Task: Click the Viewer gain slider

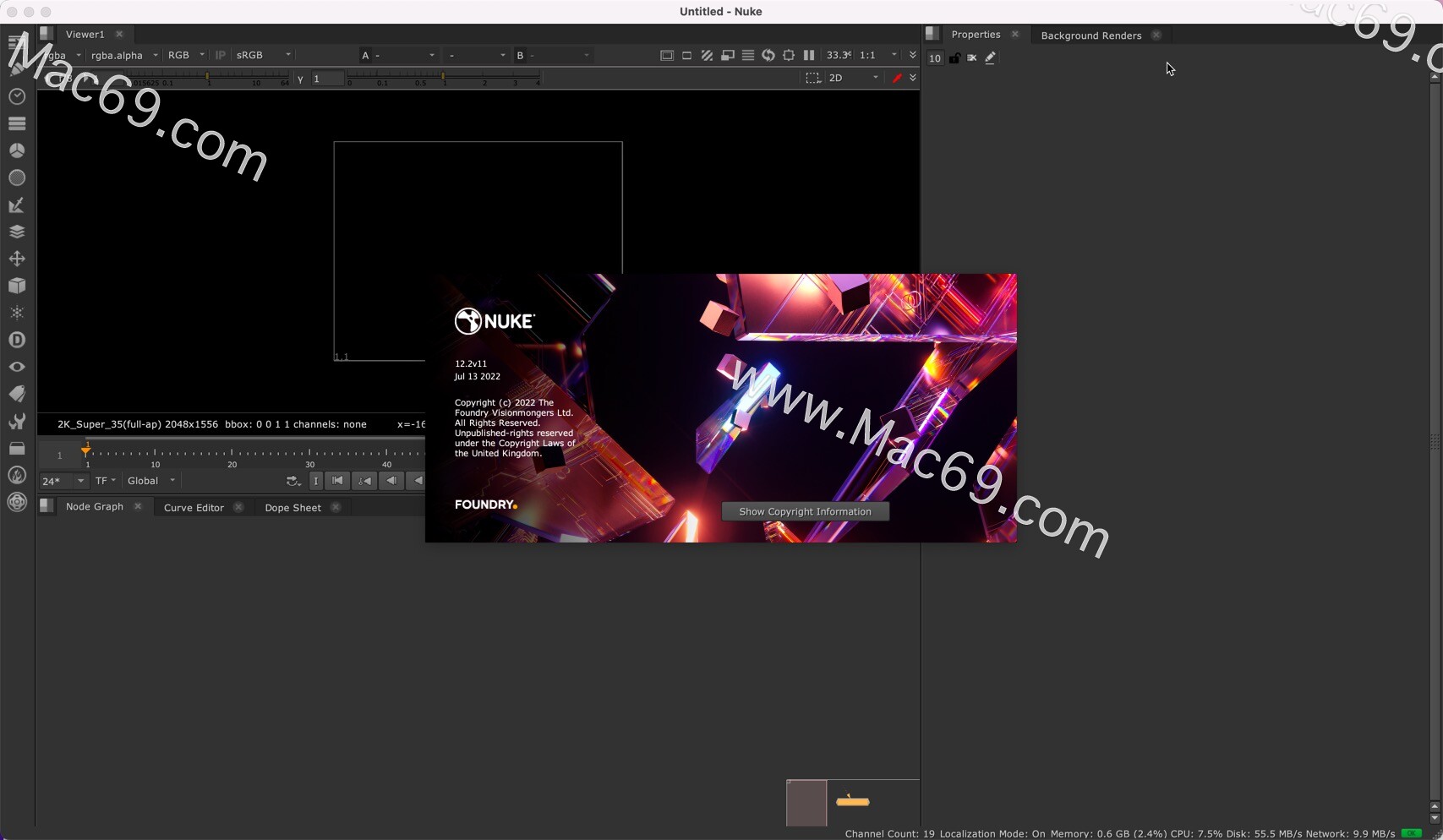Action: tap(208, 79)
